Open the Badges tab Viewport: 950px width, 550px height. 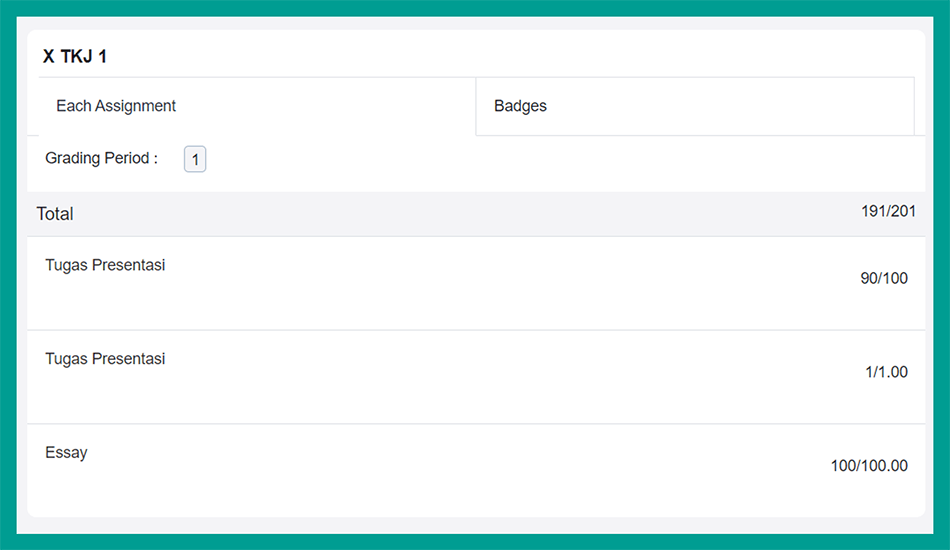(x=520, y=106)
